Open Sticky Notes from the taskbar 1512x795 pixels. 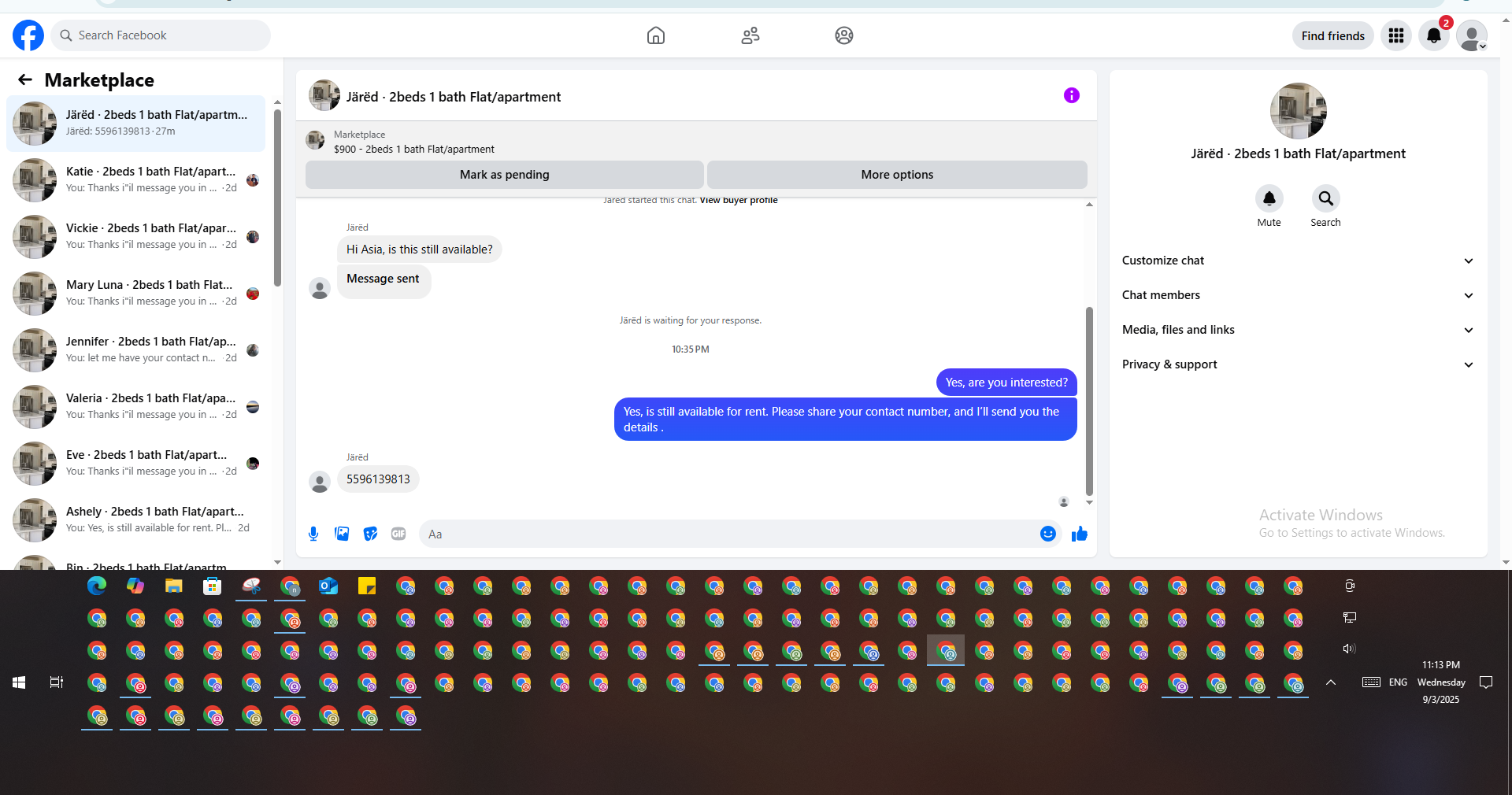point(367,586)
